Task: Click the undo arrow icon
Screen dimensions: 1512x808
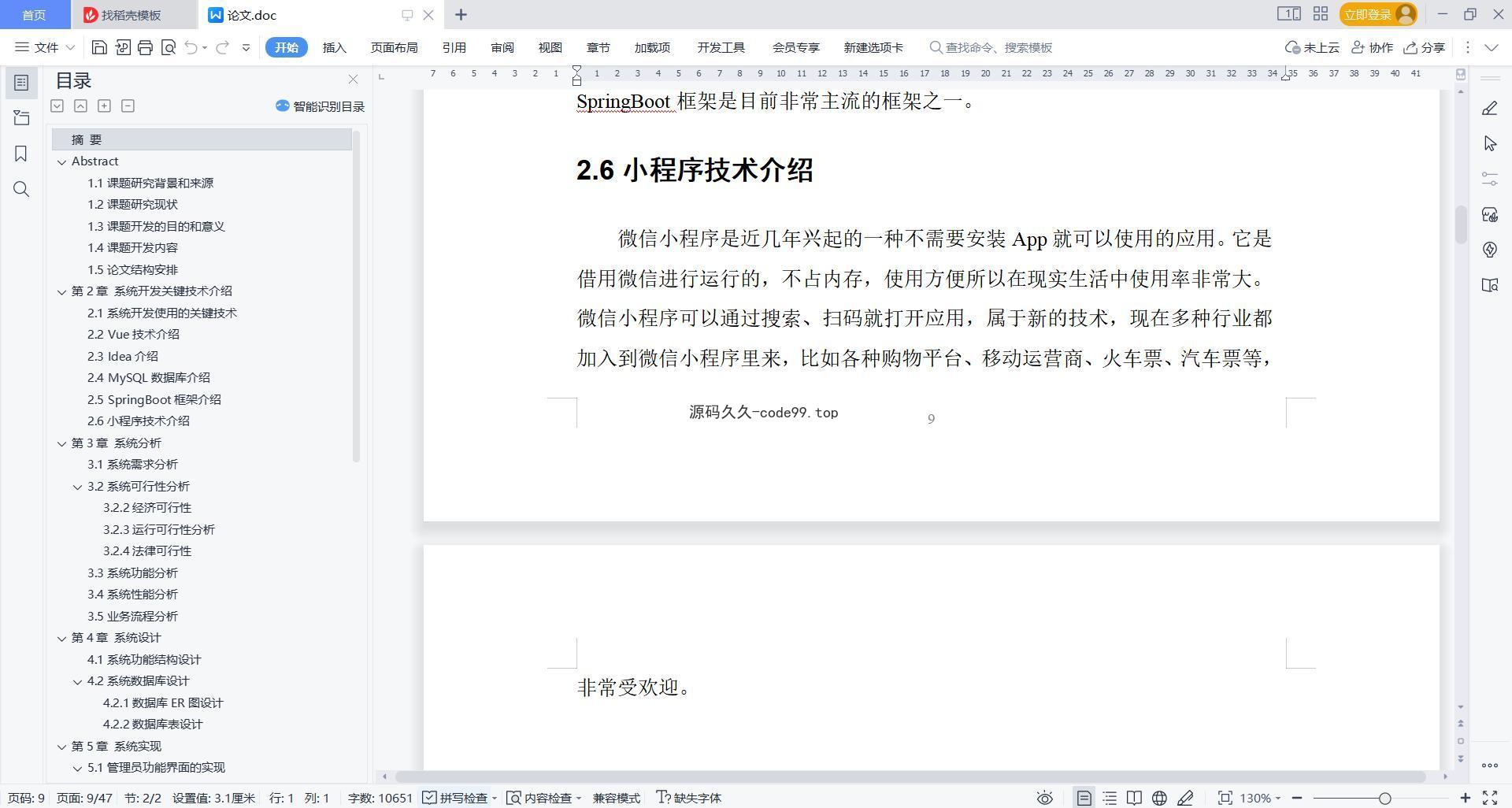Action: (x=191, y=47)
